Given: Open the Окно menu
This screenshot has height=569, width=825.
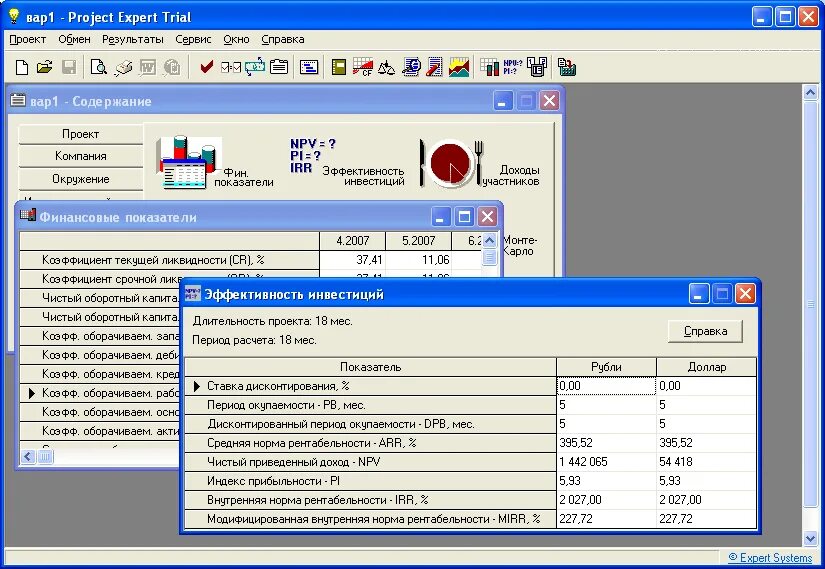Looking at the screenshot, I should click(x=236, y=39).
